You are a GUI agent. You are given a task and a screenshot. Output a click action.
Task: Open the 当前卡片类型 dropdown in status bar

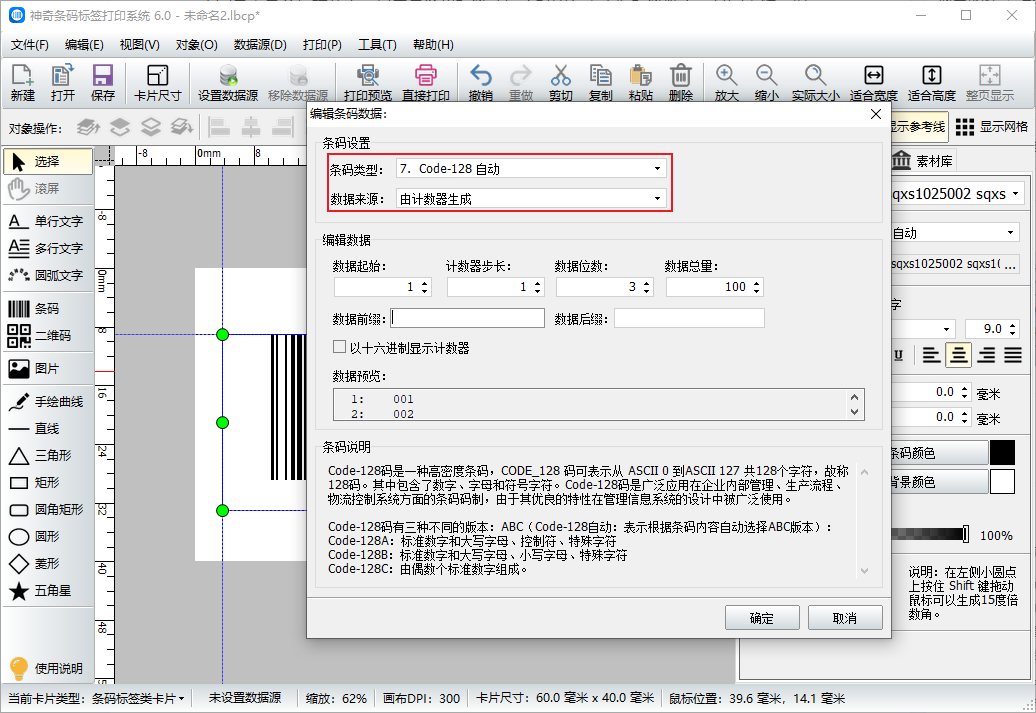(137, 698)
